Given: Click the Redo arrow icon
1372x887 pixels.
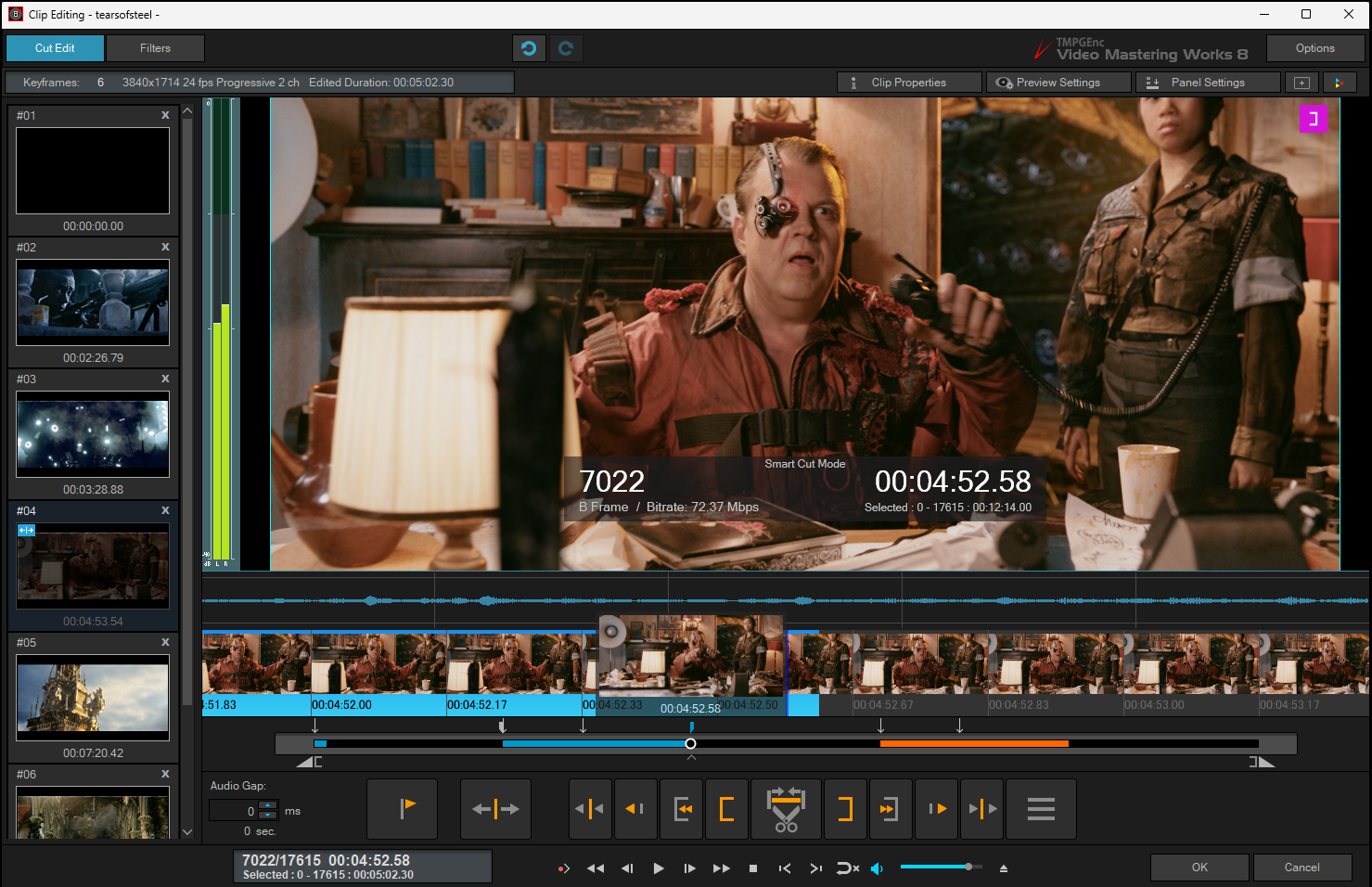Looking at the screenshot, I should pyautogui.click(x=566, y=48).
